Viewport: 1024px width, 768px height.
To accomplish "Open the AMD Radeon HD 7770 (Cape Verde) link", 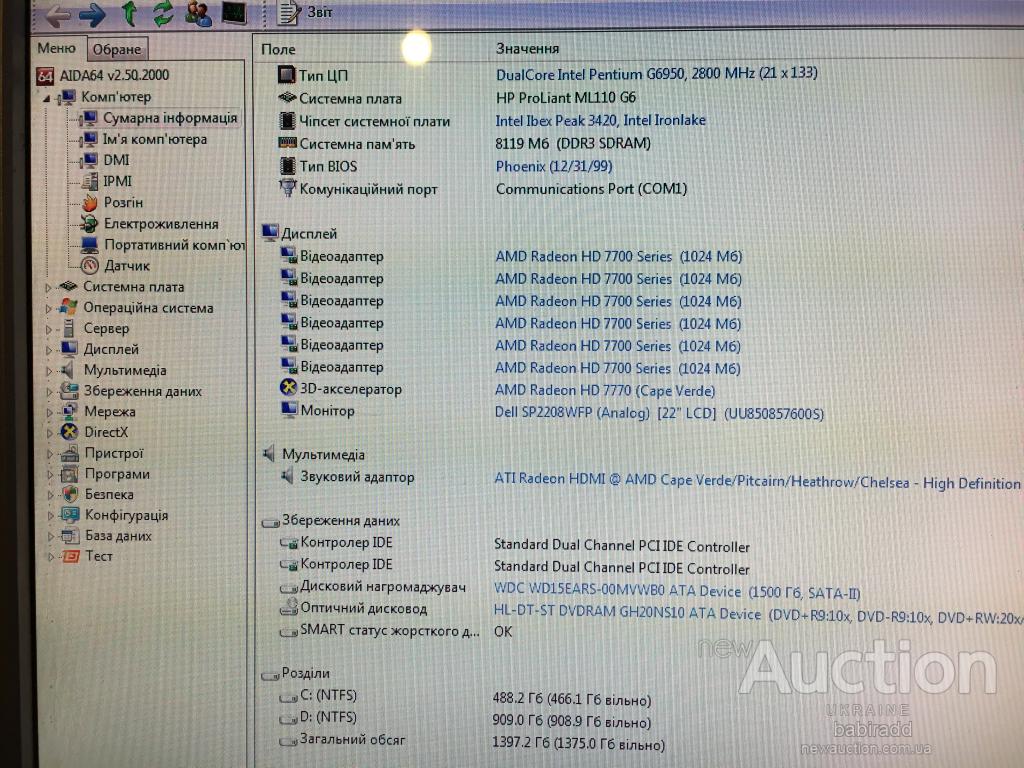I will pyautogui.click(x=605, y=391).
